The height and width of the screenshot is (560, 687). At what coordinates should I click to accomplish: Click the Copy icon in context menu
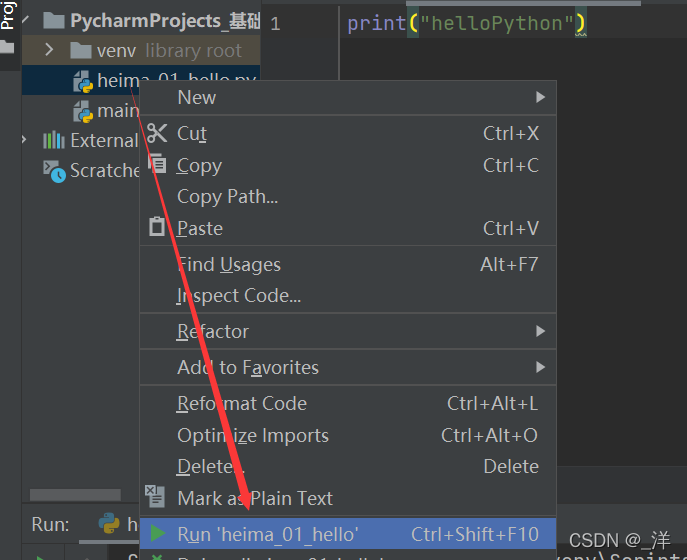point(157,164)
